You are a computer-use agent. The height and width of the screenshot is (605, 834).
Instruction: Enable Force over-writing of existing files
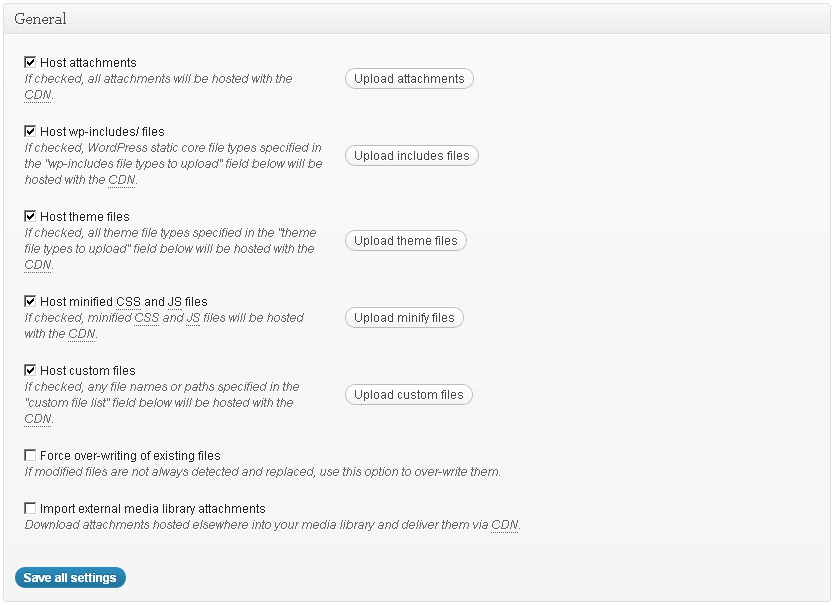(x=30, y=455)
